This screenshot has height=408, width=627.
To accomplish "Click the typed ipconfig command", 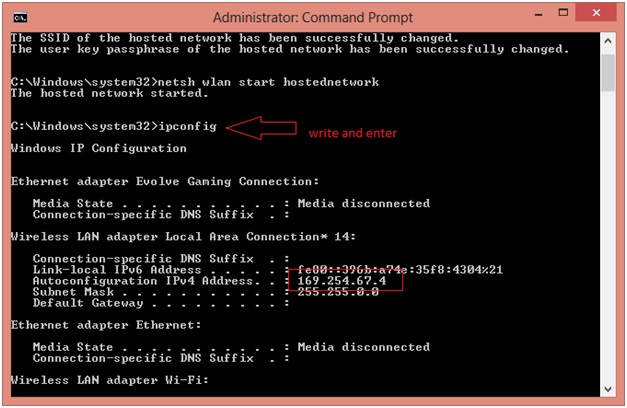I will pyautogui.click(x=187, y=127).
